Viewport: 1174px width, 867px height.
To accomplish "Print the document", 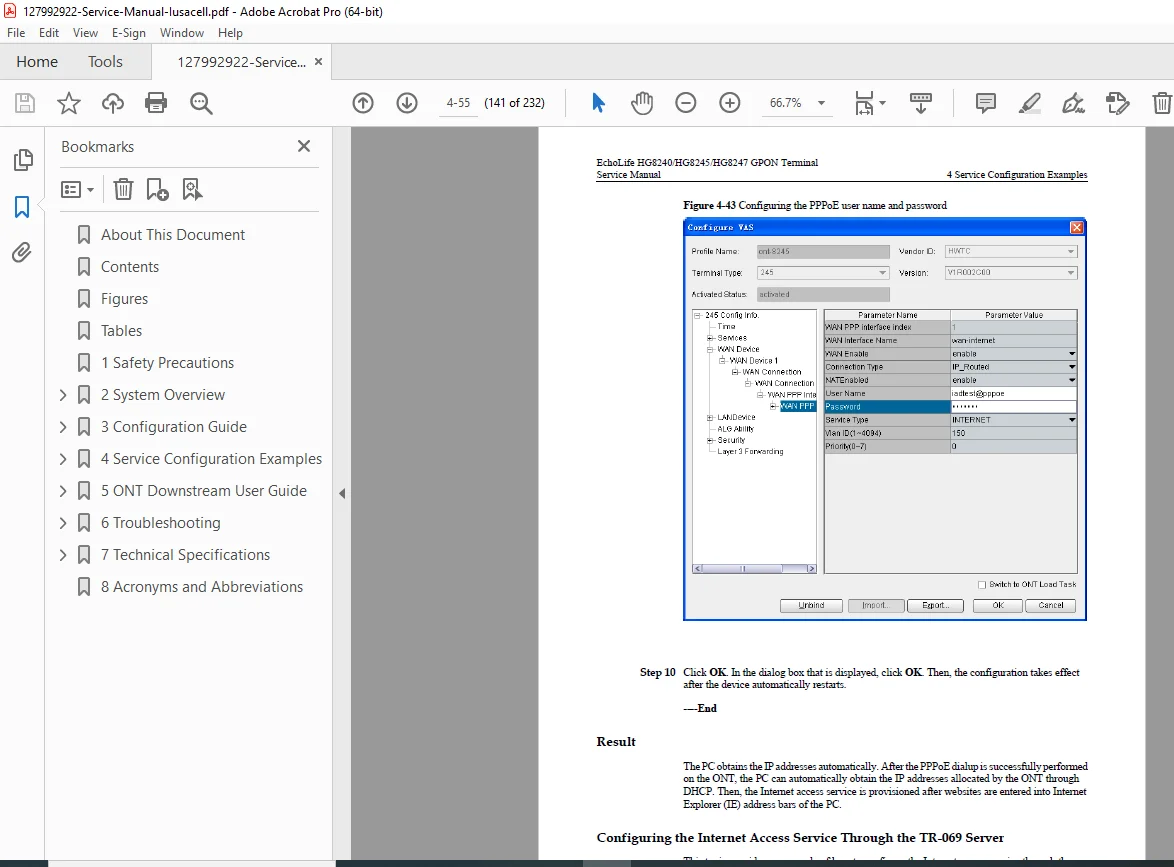I will tap(156, 103).
